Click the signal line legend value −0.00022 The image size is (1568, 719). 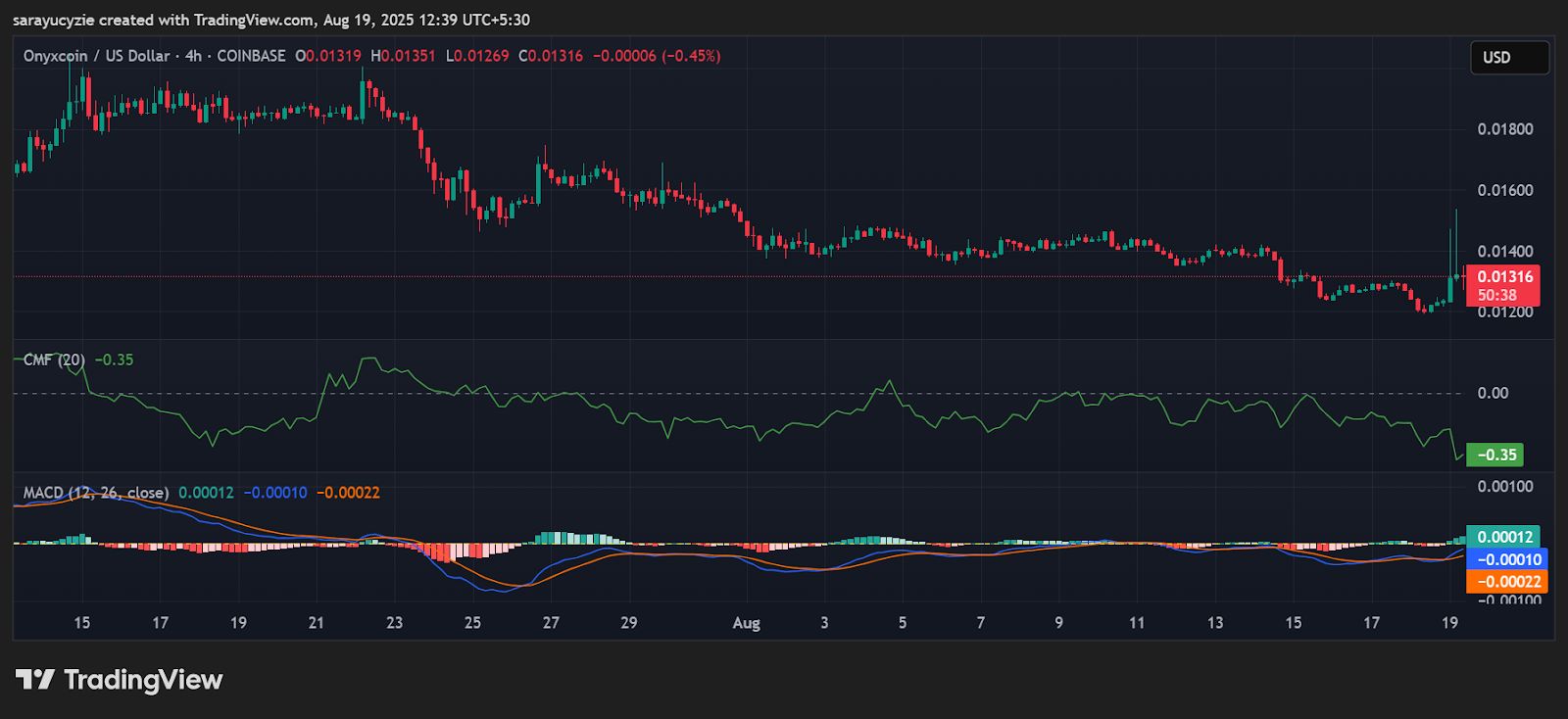(x=348, y=493)
